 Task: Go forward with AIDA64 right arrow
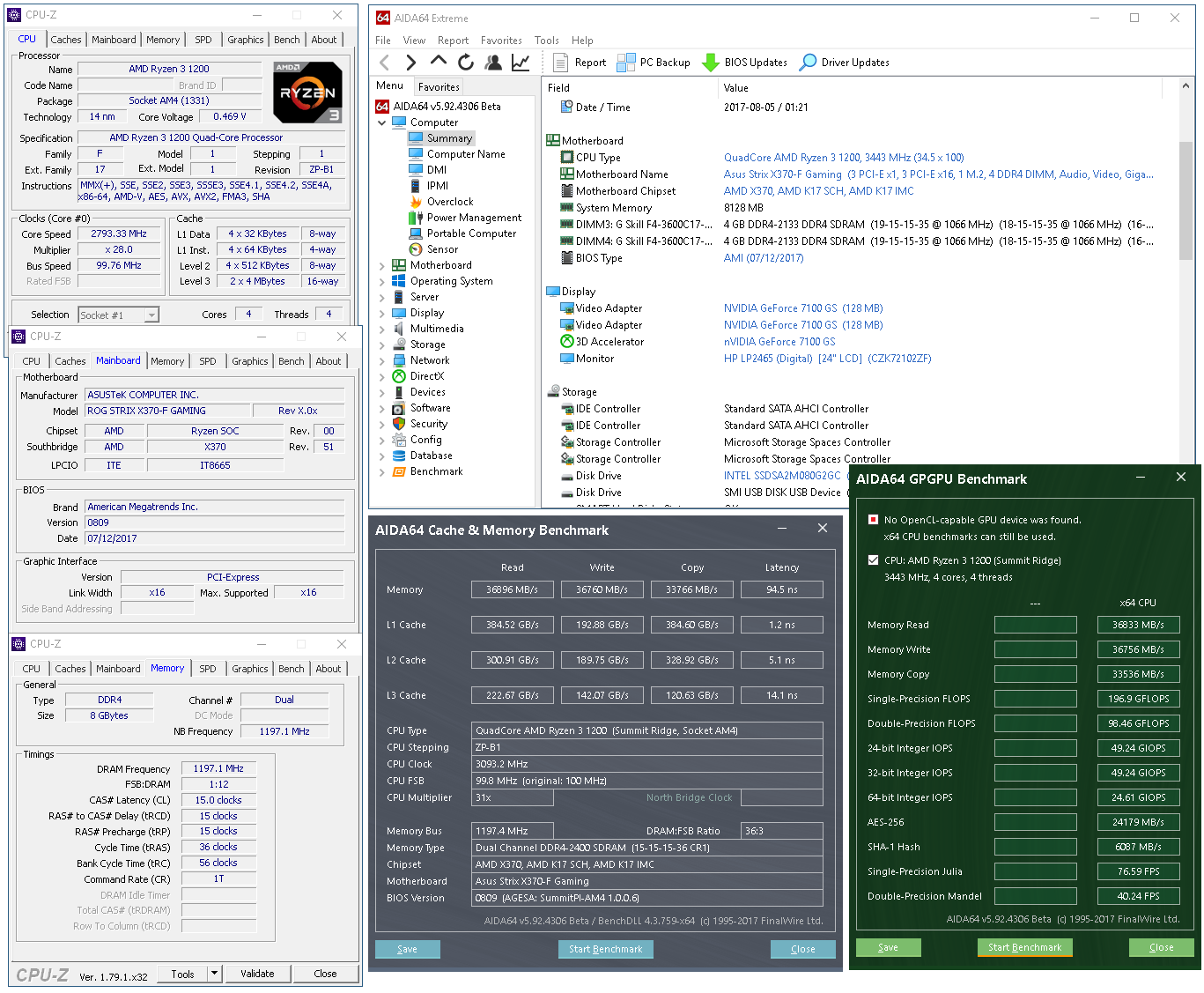click(410, 62)
